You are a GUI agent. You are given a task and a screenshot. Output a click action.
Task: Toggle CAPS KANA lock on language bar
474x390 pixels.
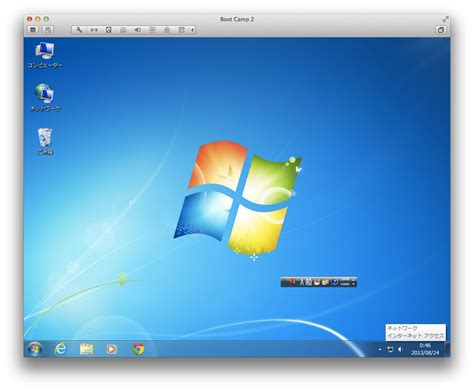click(345, 282)
